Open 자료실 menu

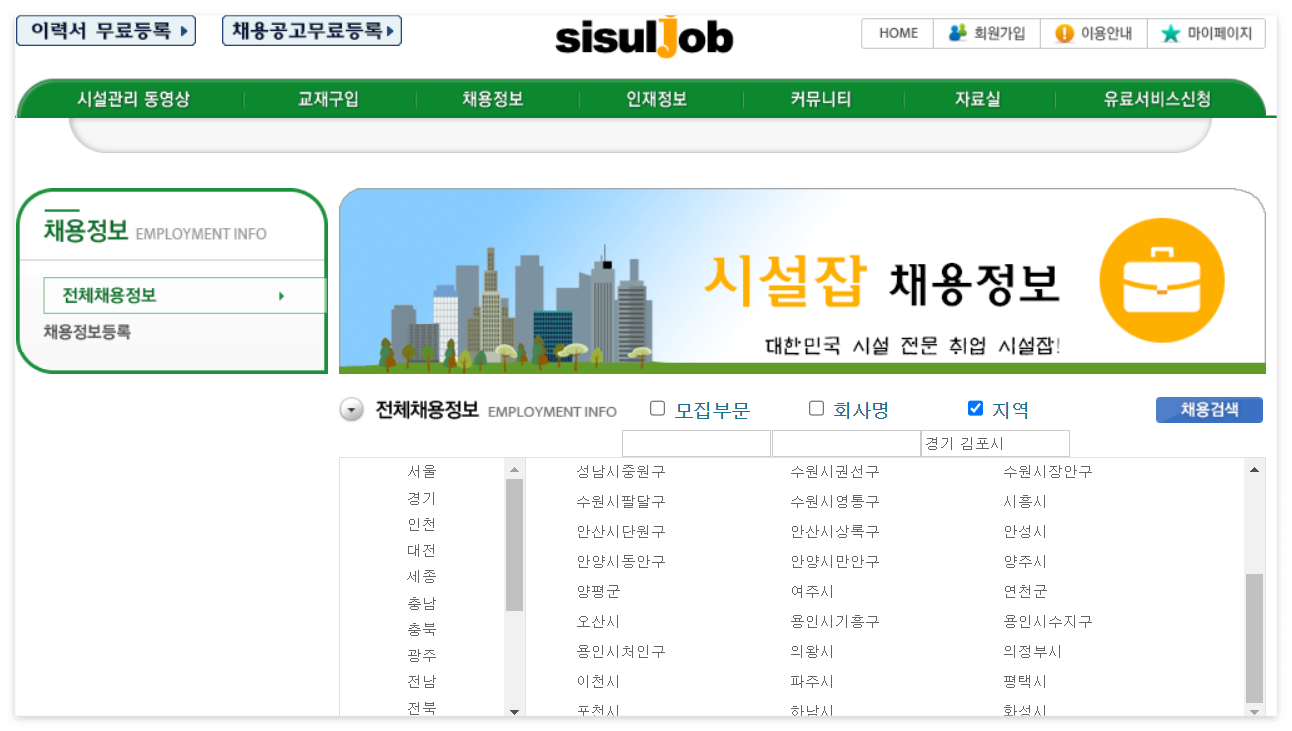pyautogui.click(x=977, y=99)
